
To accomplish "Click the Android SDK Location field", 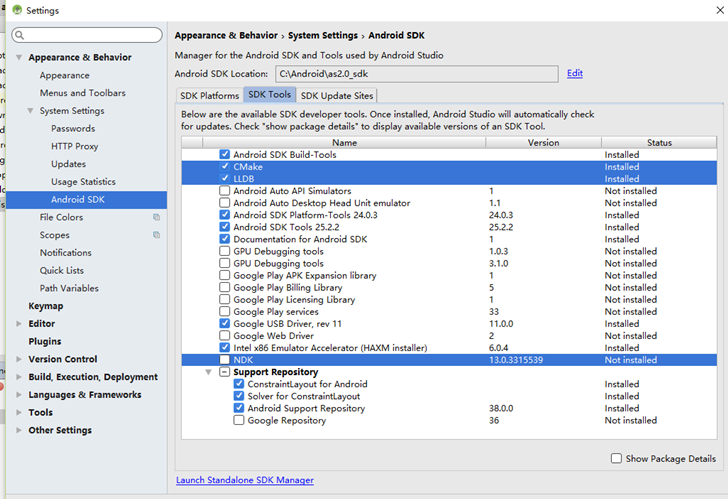I will (416, 74).
